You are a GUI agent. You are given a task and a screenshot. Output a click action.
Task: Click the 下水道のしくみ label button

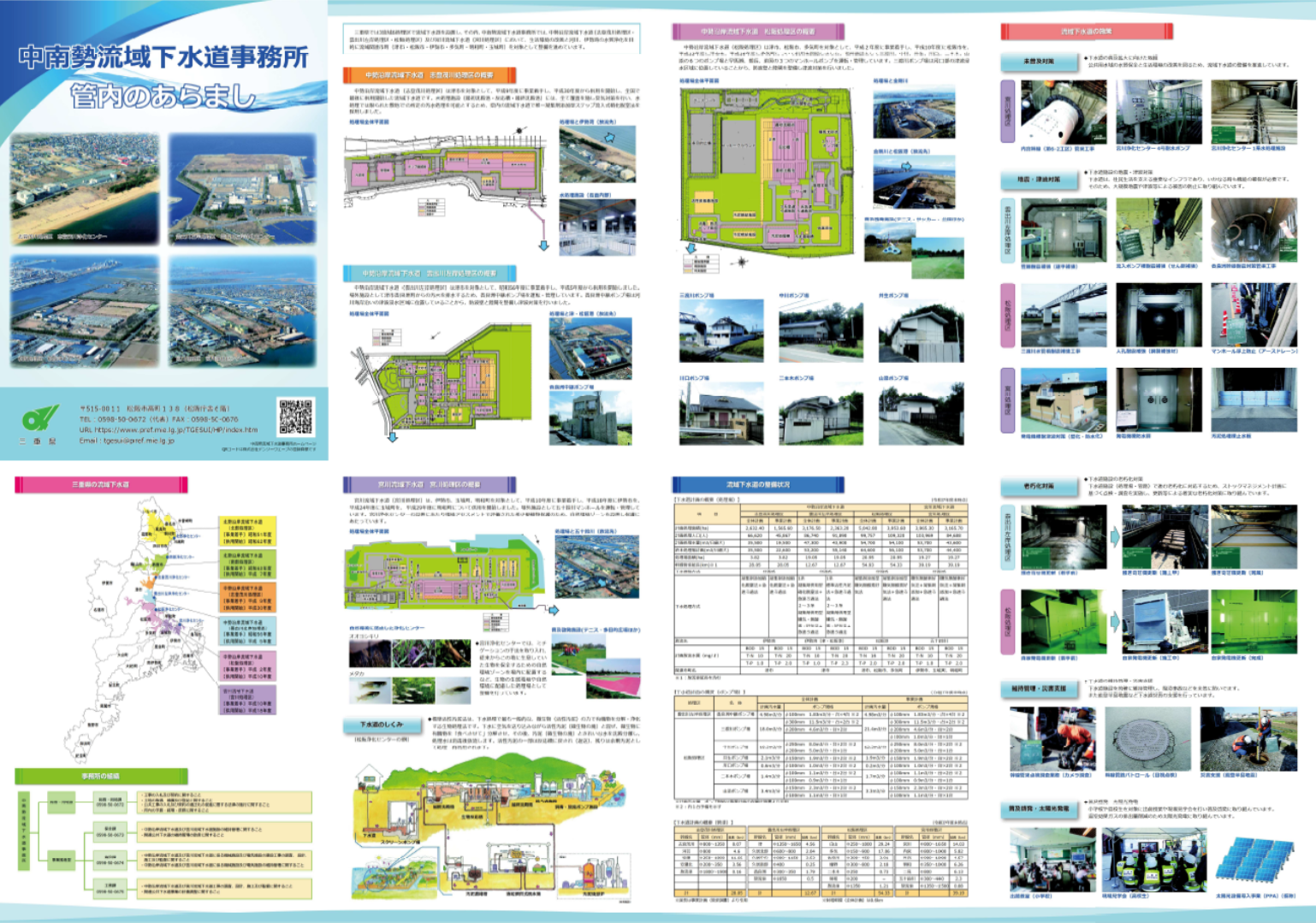tap(381, 725)
